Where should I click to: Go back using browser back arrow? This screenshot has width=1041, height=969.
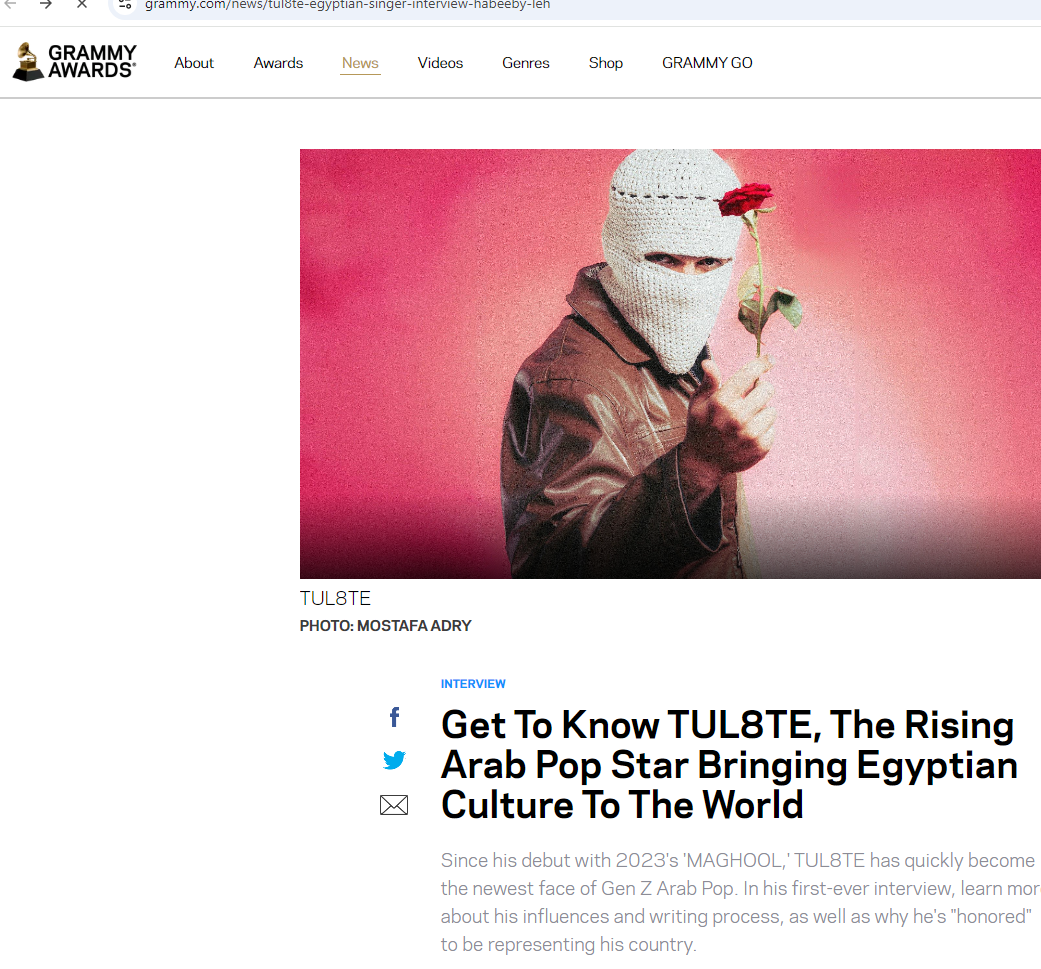pyautogui.click(x=10, y=5)
